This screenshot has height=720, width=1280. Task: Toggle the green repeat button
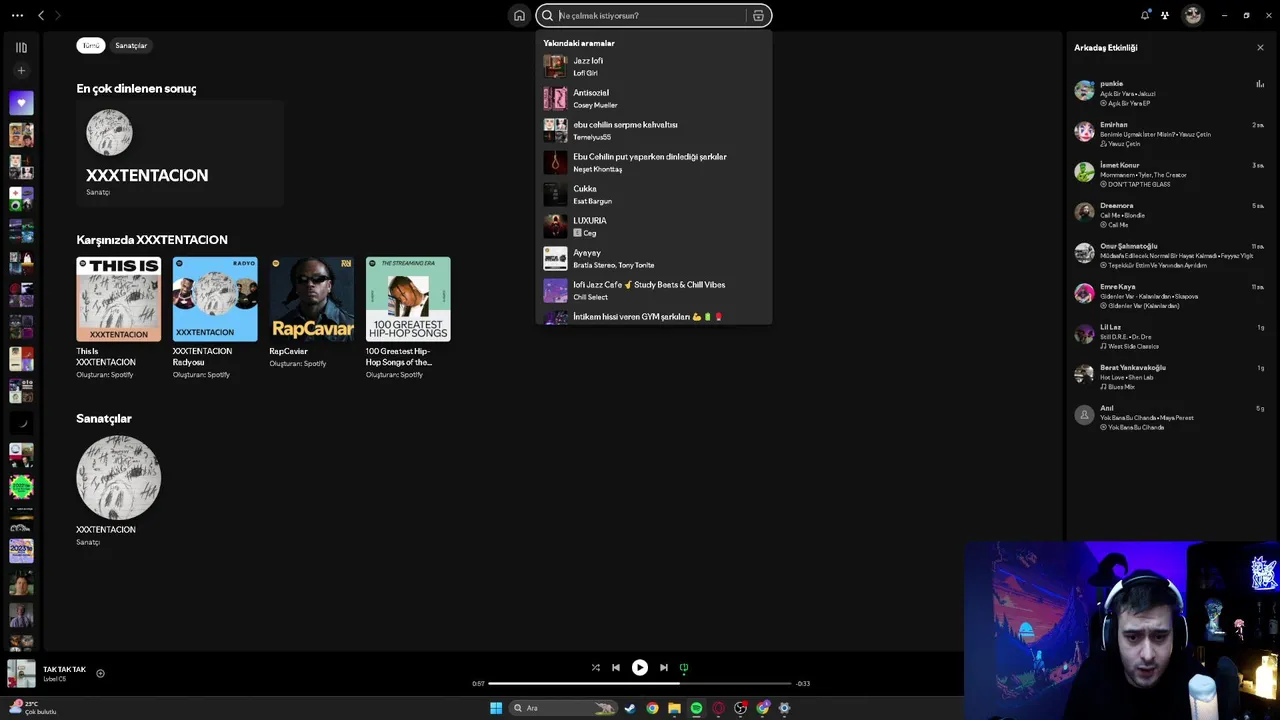(x=684, y=667)
